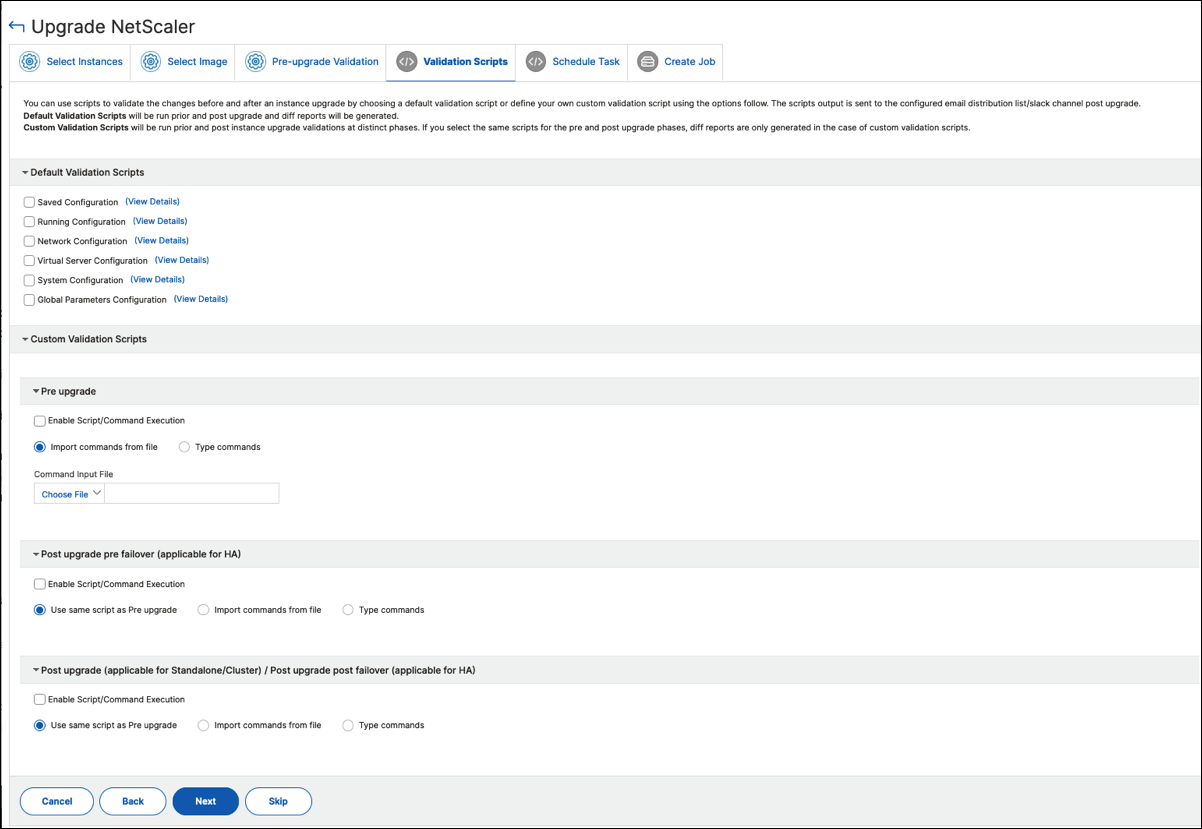The height and width of the screenshot is (829, 1202).
Task: Click the Select Instances tab icon
Action: pos(30,61)
